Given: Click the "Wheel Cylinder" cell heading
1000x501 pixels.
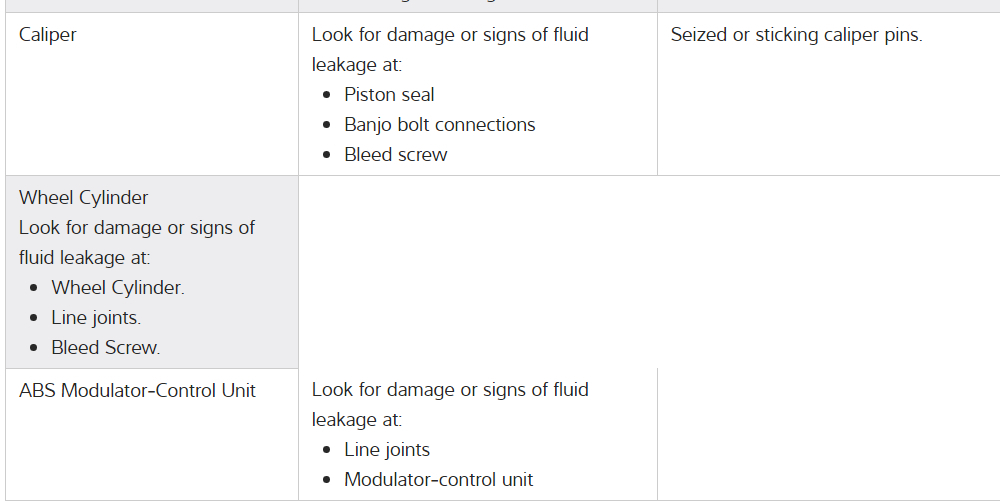Looking at the screenshot, I should [84, 198].
